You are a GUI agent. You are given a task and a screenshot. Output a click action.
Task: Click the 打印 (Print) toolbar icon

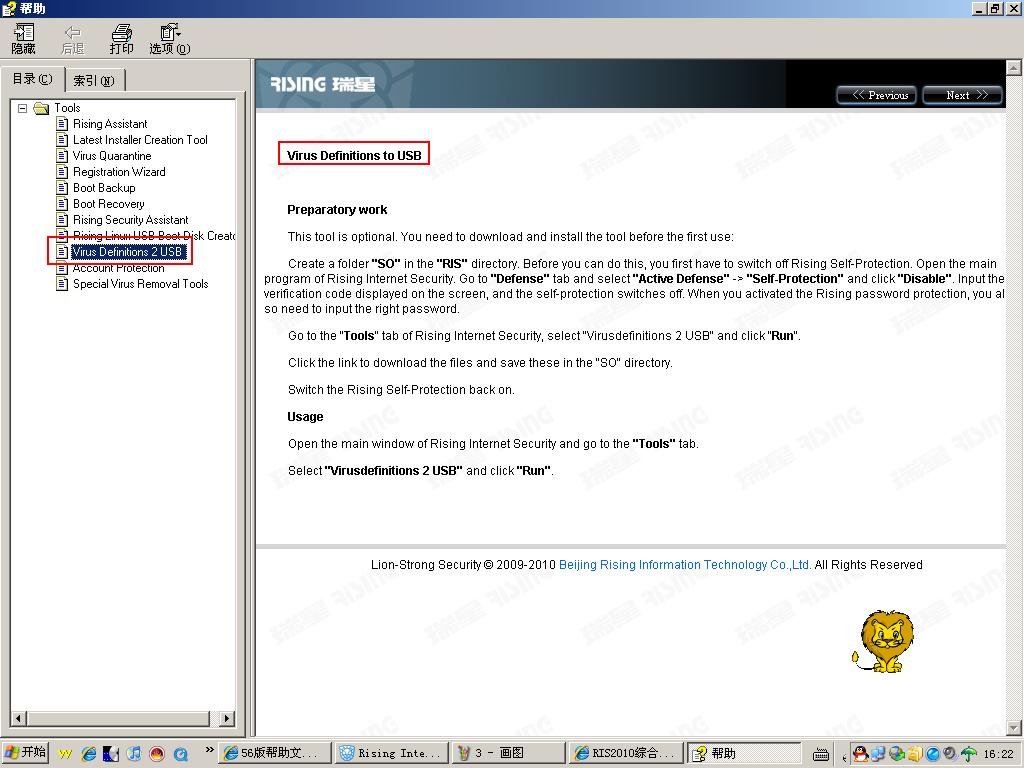click(121, 39)
